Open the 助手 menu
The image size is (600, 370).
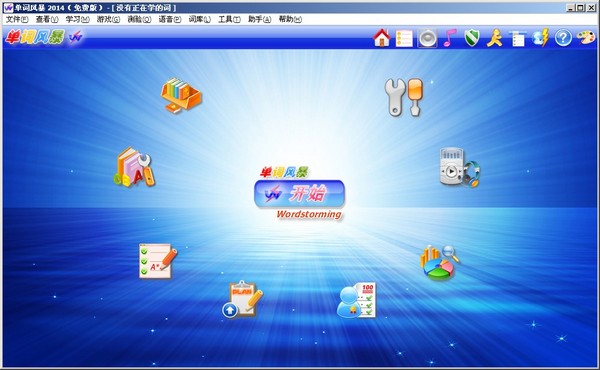tap(259, 19)
